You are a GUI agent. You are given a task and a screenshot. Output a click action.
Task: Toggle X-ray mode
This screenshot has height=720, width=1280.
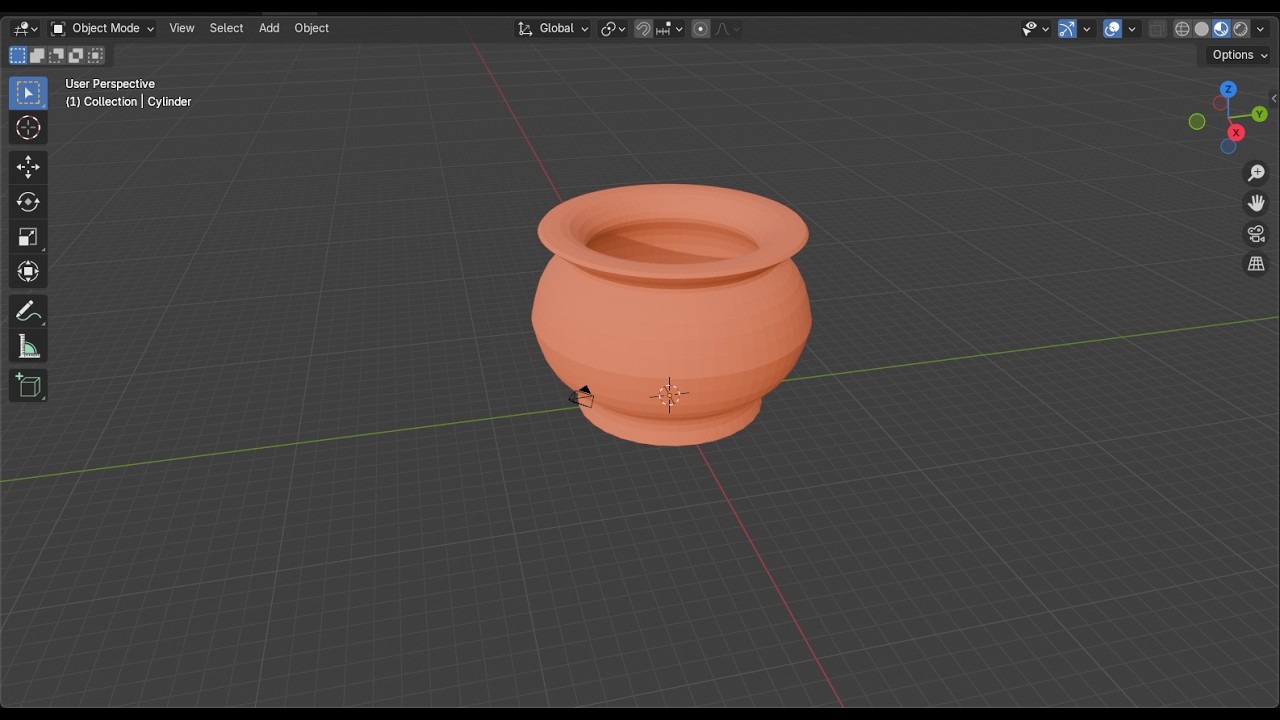click(1158, 29)
